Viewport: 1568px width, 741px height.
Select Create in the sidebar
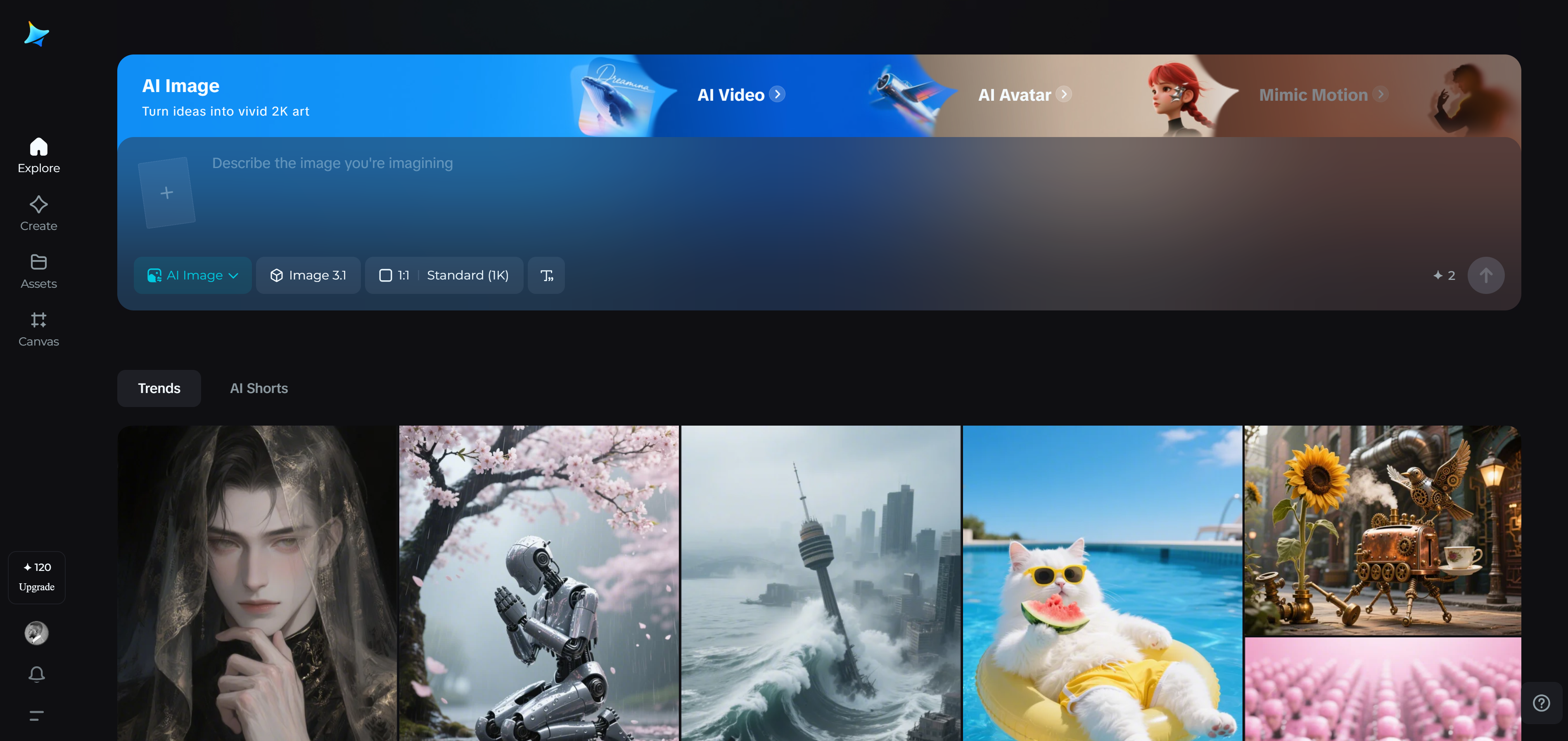[38, 212]
